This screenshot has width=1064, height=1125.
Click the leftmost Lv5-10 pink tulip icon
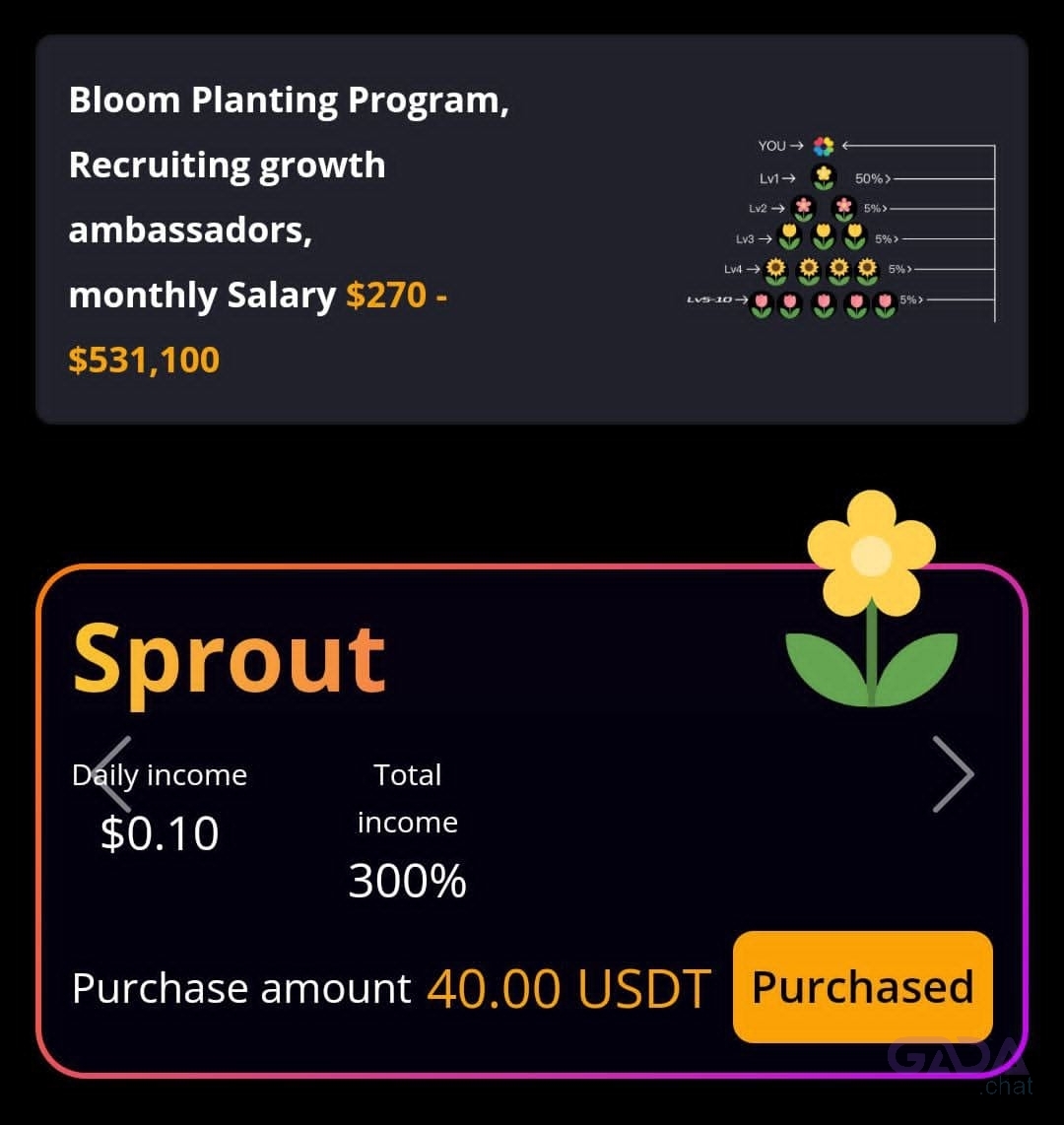(x=762, y=305)
